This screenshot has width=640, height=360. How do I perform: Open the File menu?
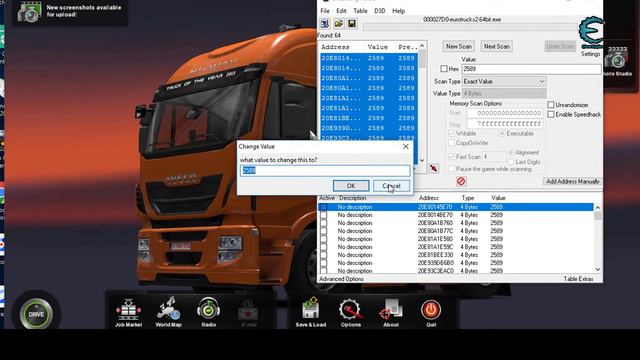[325, 11]
